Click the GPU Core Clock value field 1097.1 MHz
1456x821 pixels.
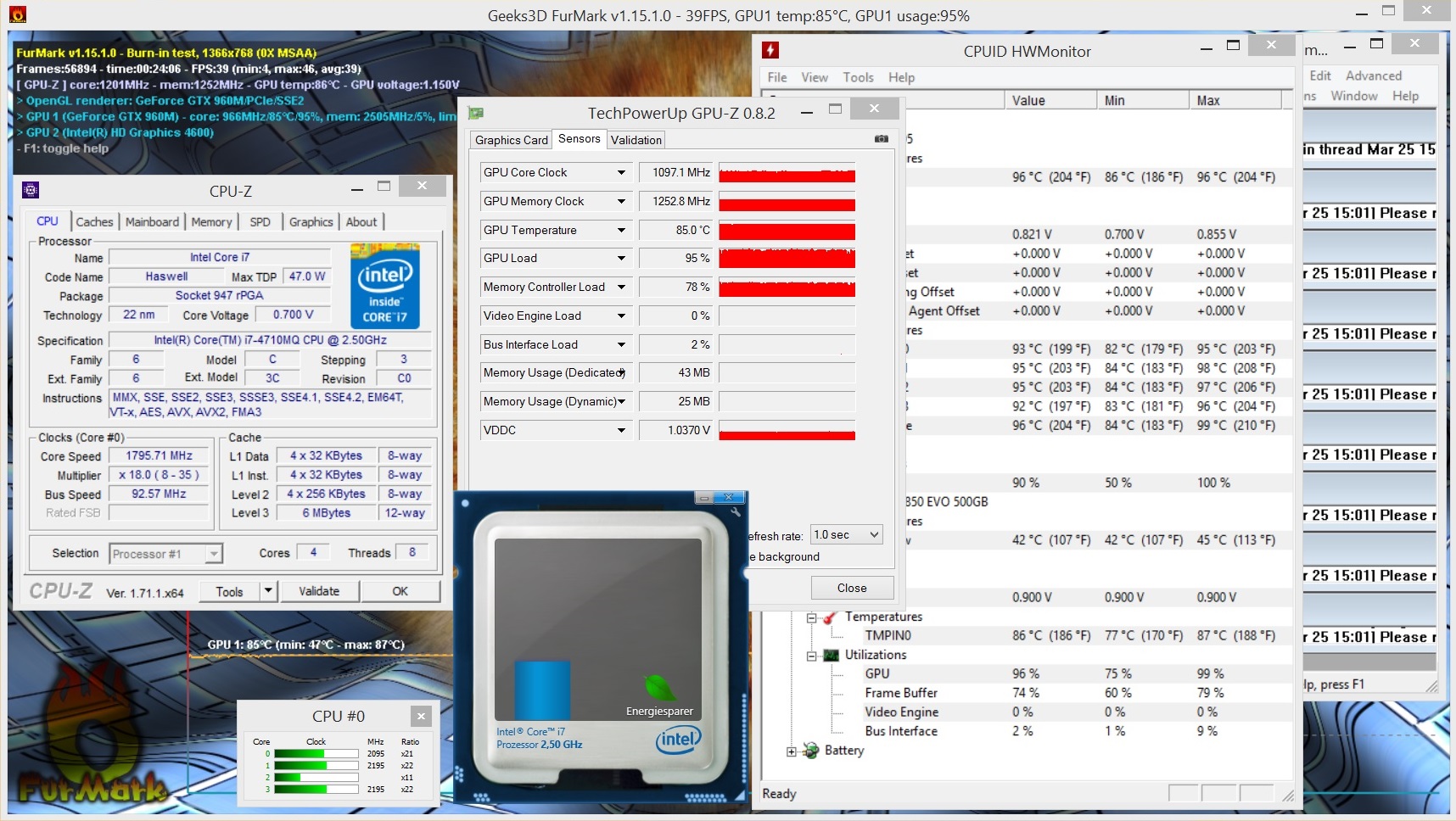pyautogui.click(x=676, y=173)
